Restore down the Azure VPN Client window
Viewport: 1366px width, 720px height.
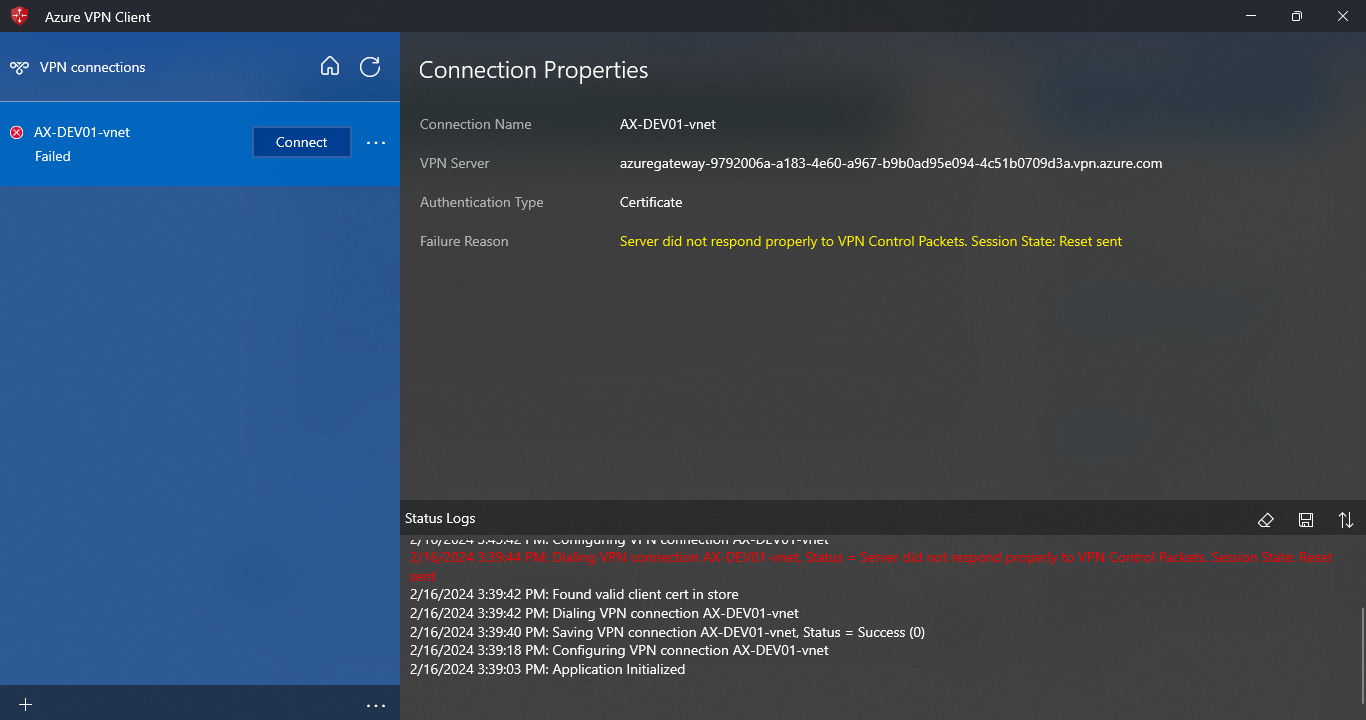click(1297, 16)
